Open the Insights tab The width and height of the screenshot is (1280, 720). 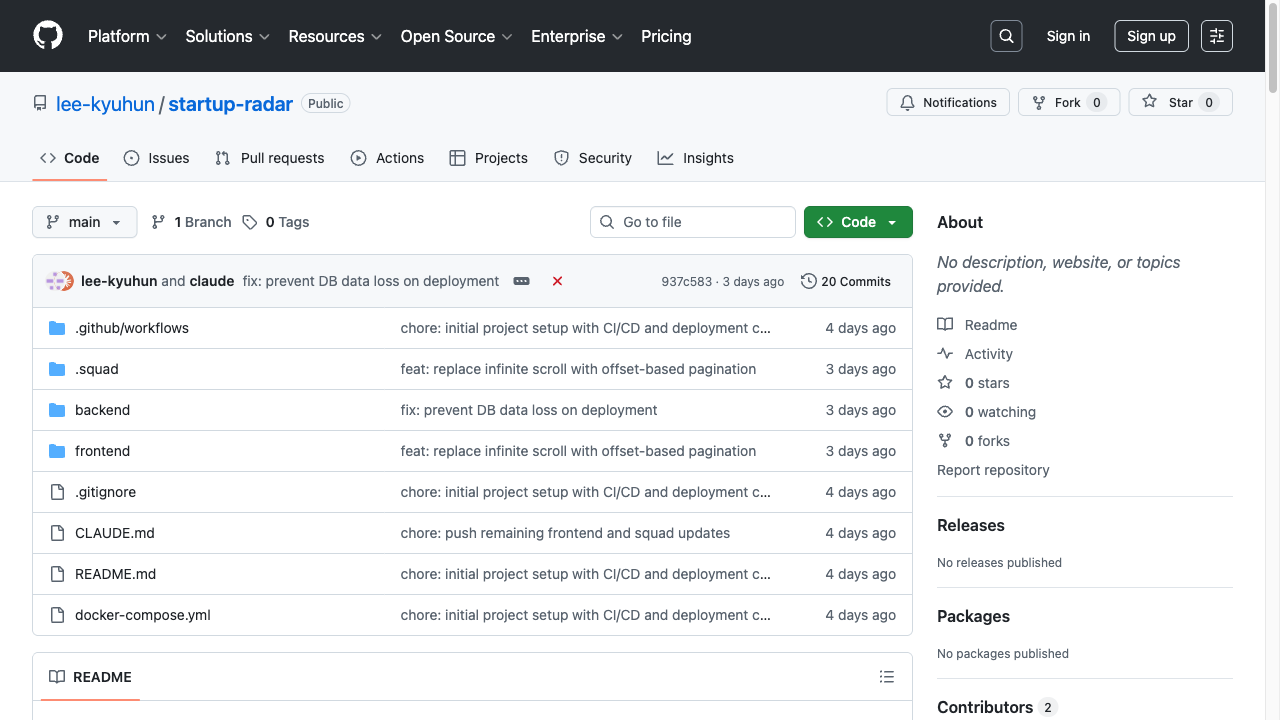coord(695,158)
